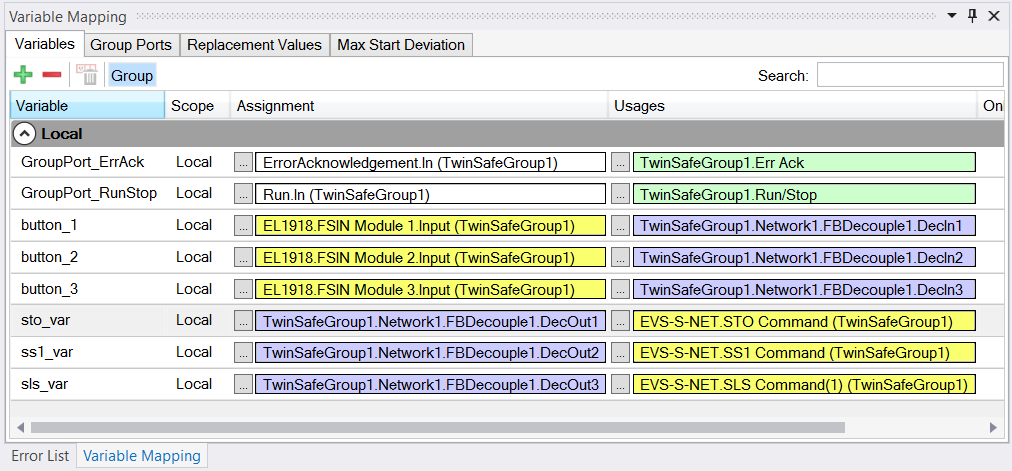Browse assignment for GroupPort_RunStop
This screenshot has height=471, width=1012.
click(x=243, y=194)
